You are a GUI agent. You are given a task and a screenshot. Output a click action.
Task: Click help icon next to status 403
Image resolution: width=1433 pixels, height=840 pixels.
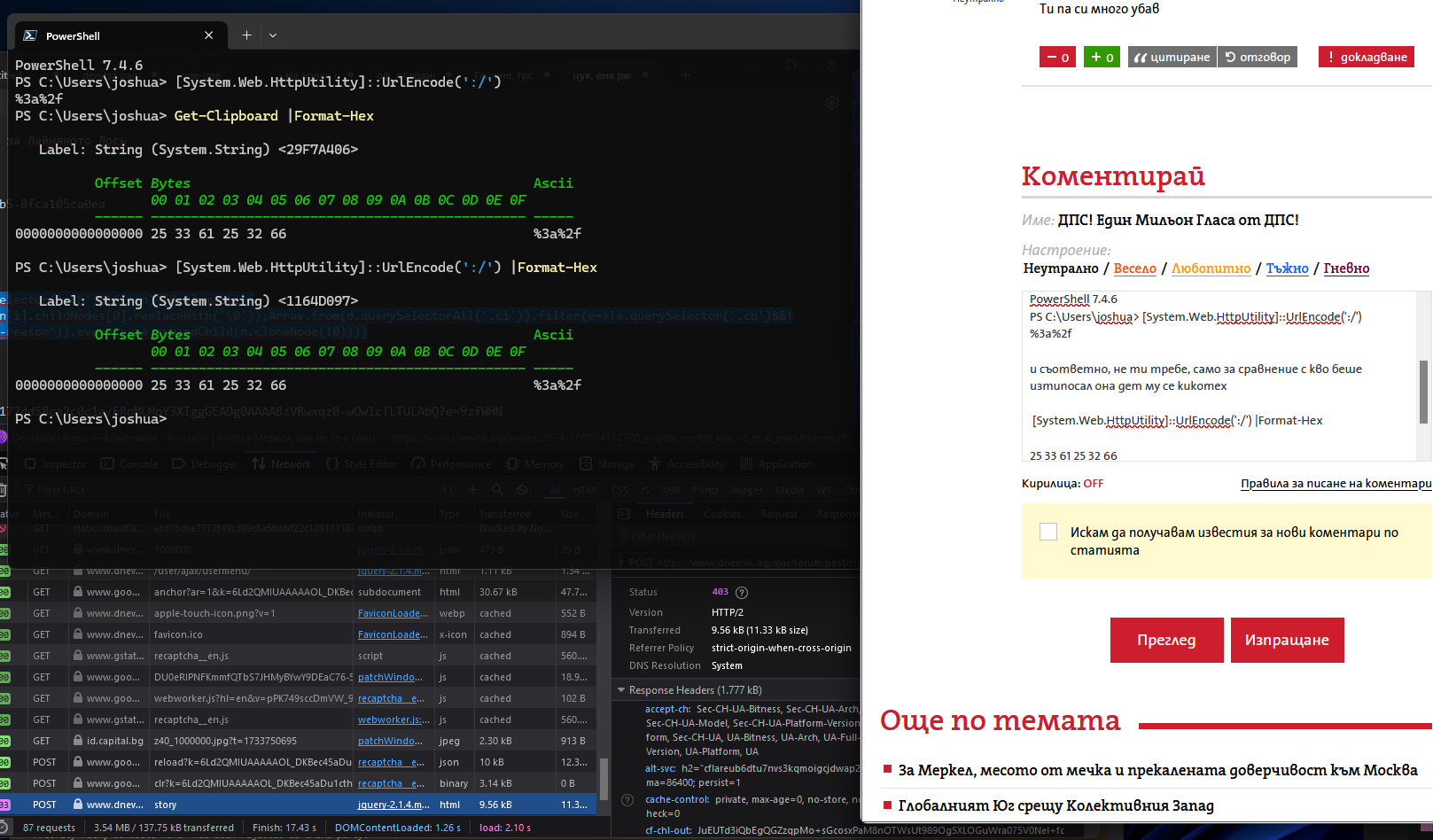click(x=742, y=592)
